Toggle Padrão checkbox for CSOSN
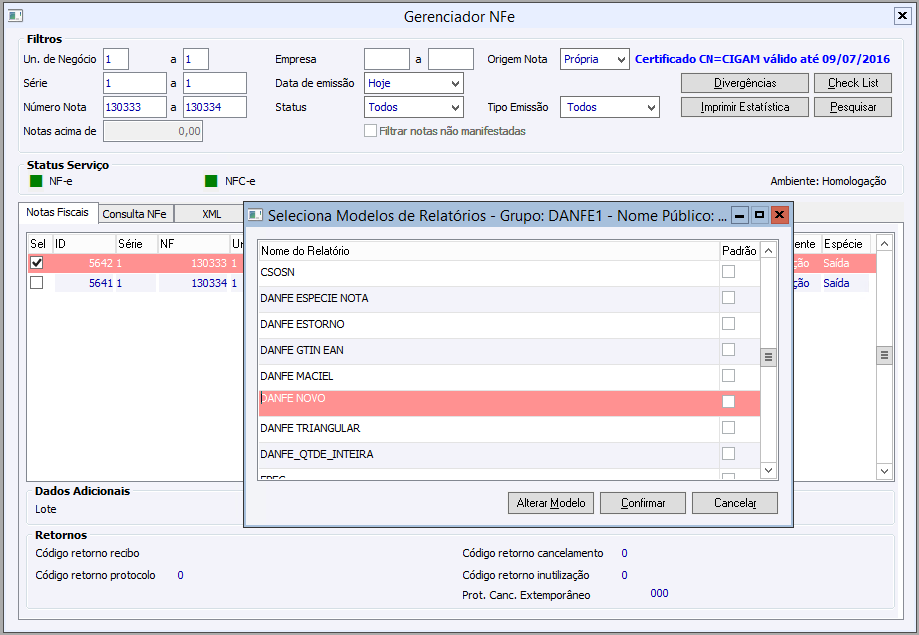 pyautogui.click(x=729, y=271)
